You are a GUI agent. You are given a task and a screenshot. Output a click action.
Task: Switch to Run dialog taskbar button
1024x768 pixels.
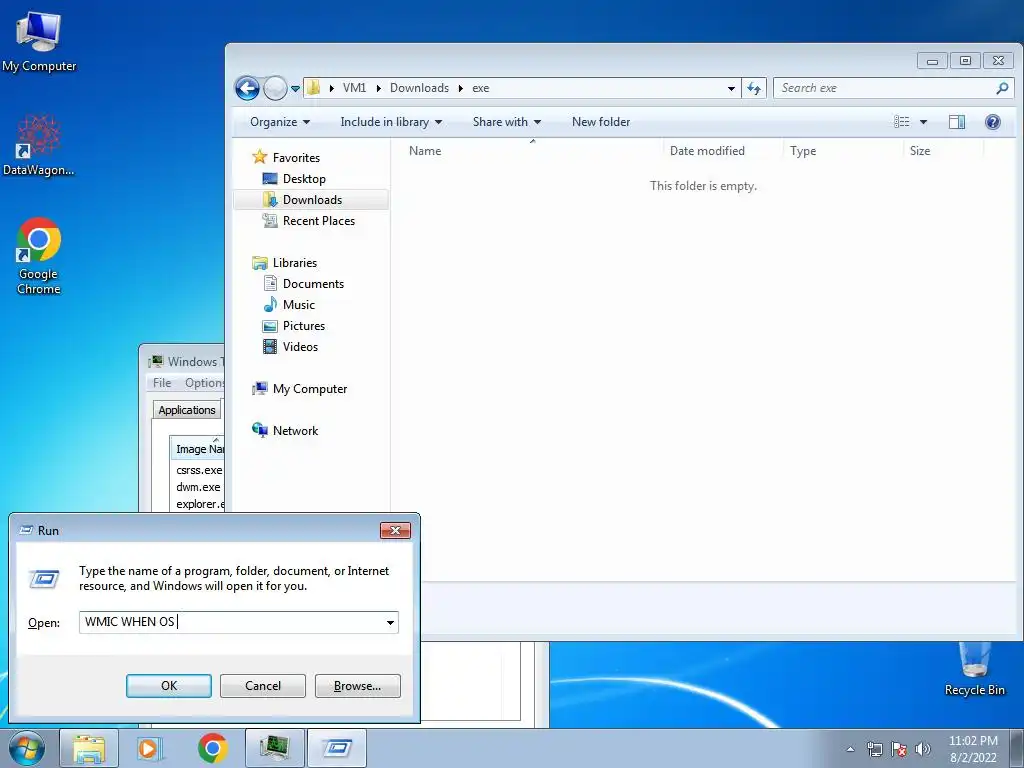337,748
